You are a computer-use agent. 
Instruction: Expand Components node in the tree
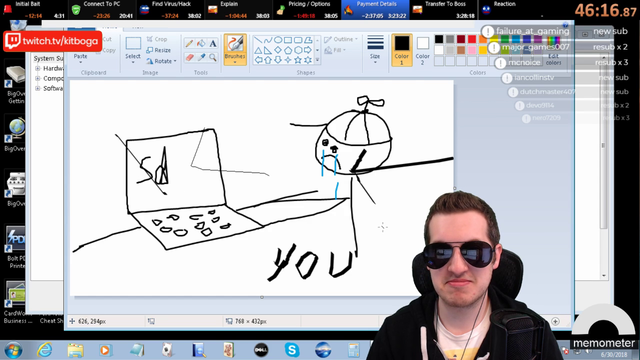coord(38,78)
